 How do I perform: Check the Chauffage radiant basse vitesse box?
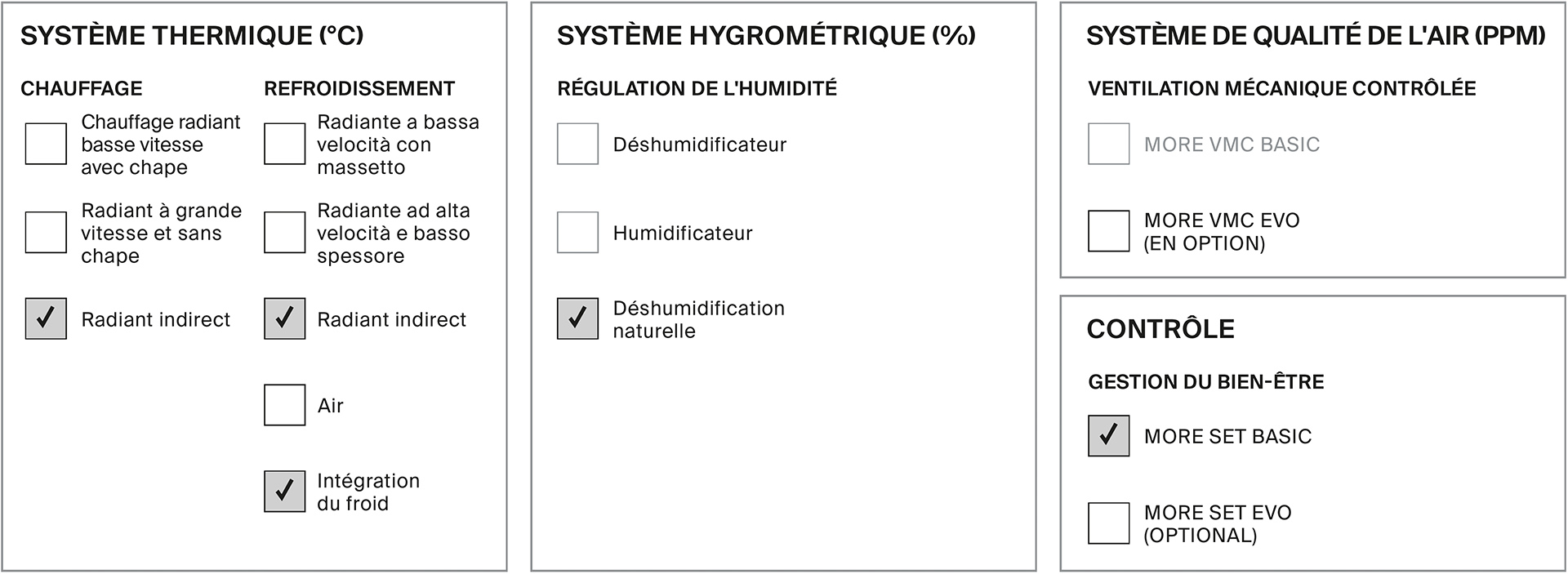46,144
